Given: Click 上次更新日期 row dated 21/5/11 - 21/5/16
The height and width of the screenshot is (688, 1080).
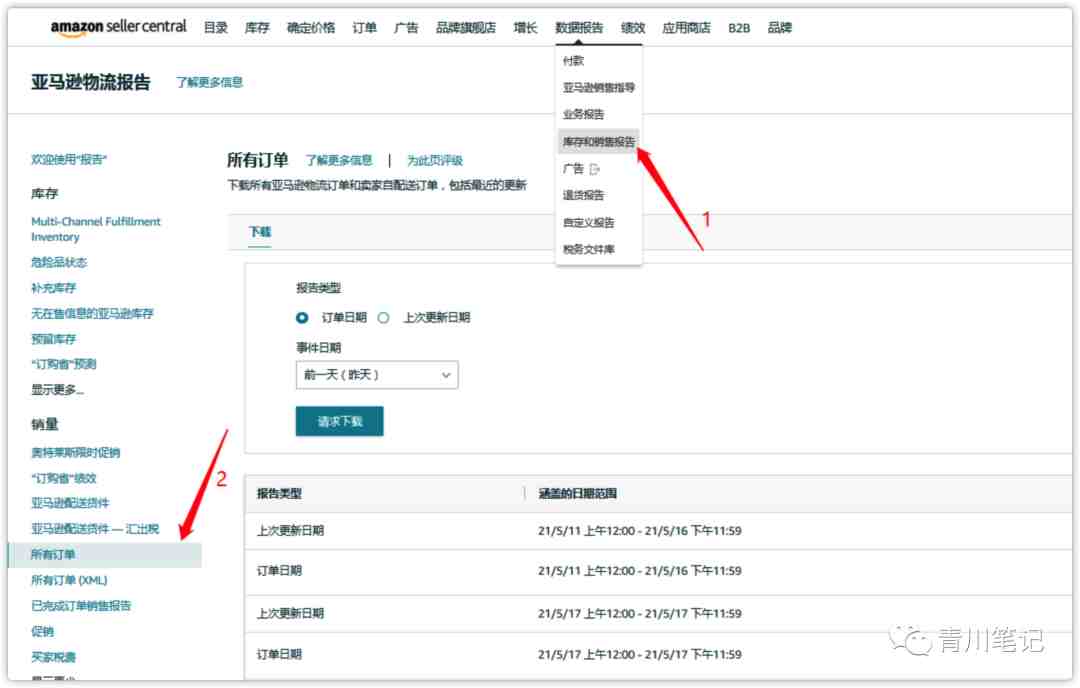Looking at the screenshot, I should tap(658, 531).
